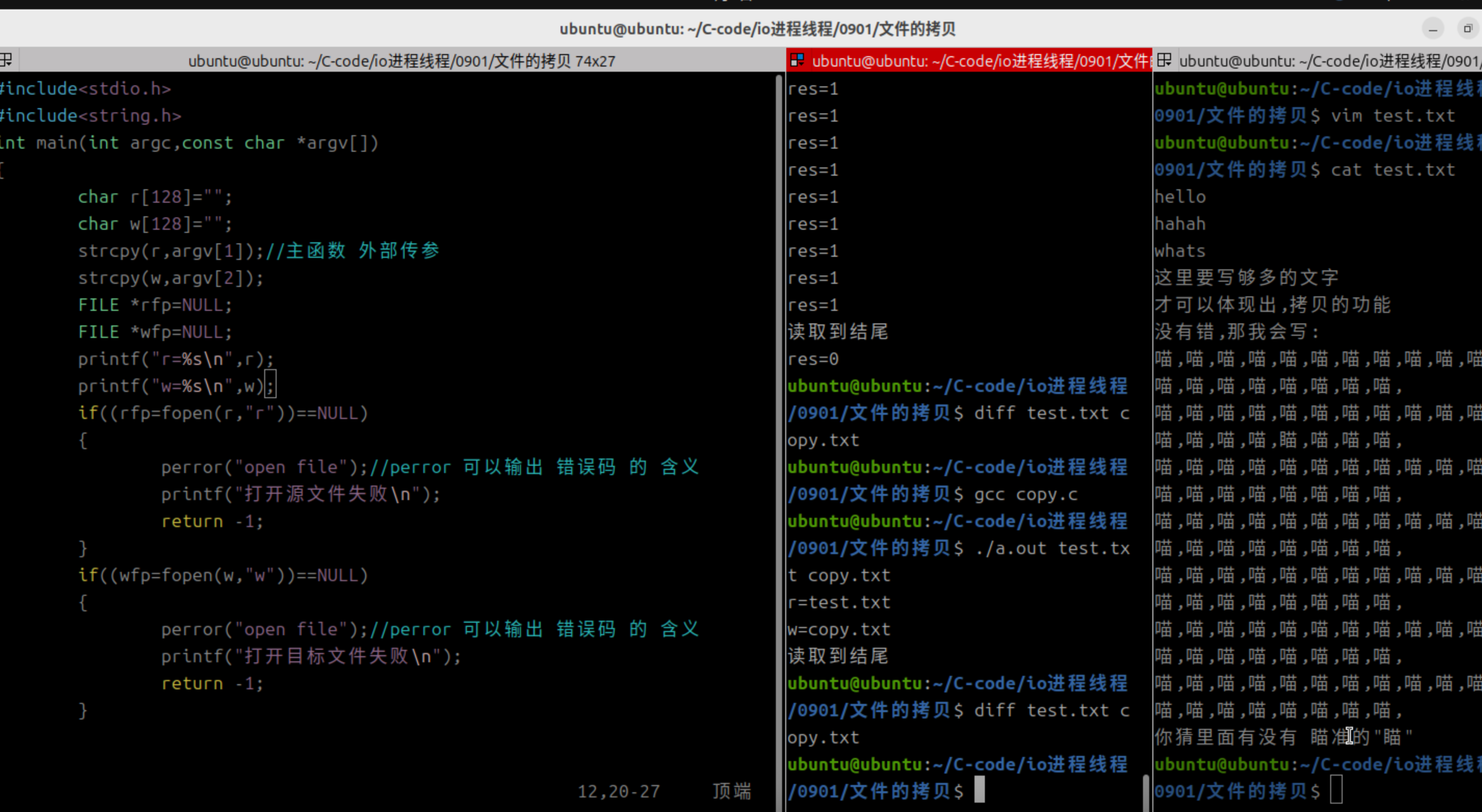
Task: Click the 'if((rfp=fopen(r,"r"))==NULL)' line
Action: point(223,413)
